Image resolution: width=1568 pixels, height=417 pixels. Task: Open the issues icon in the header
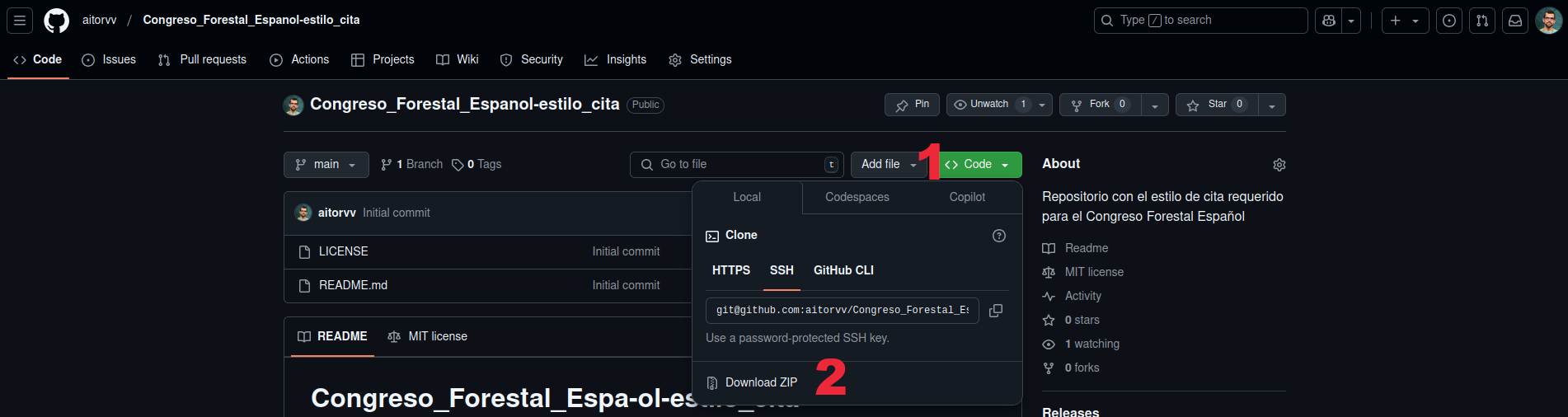coord(1449,21)
